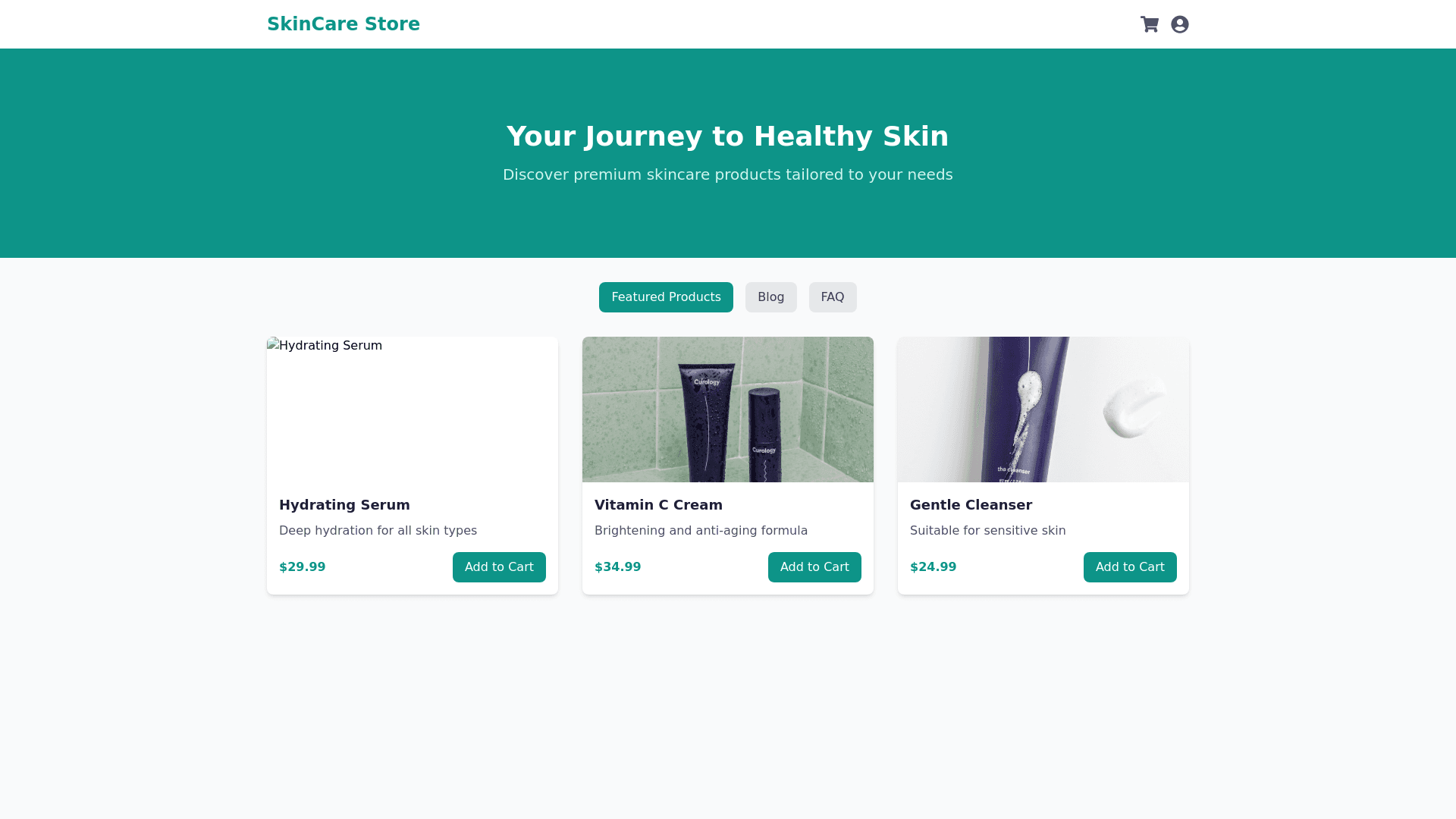Screen dimensions: 1456x819
Task: Select the Featured Products tab
Action: [x=666, y=297]
